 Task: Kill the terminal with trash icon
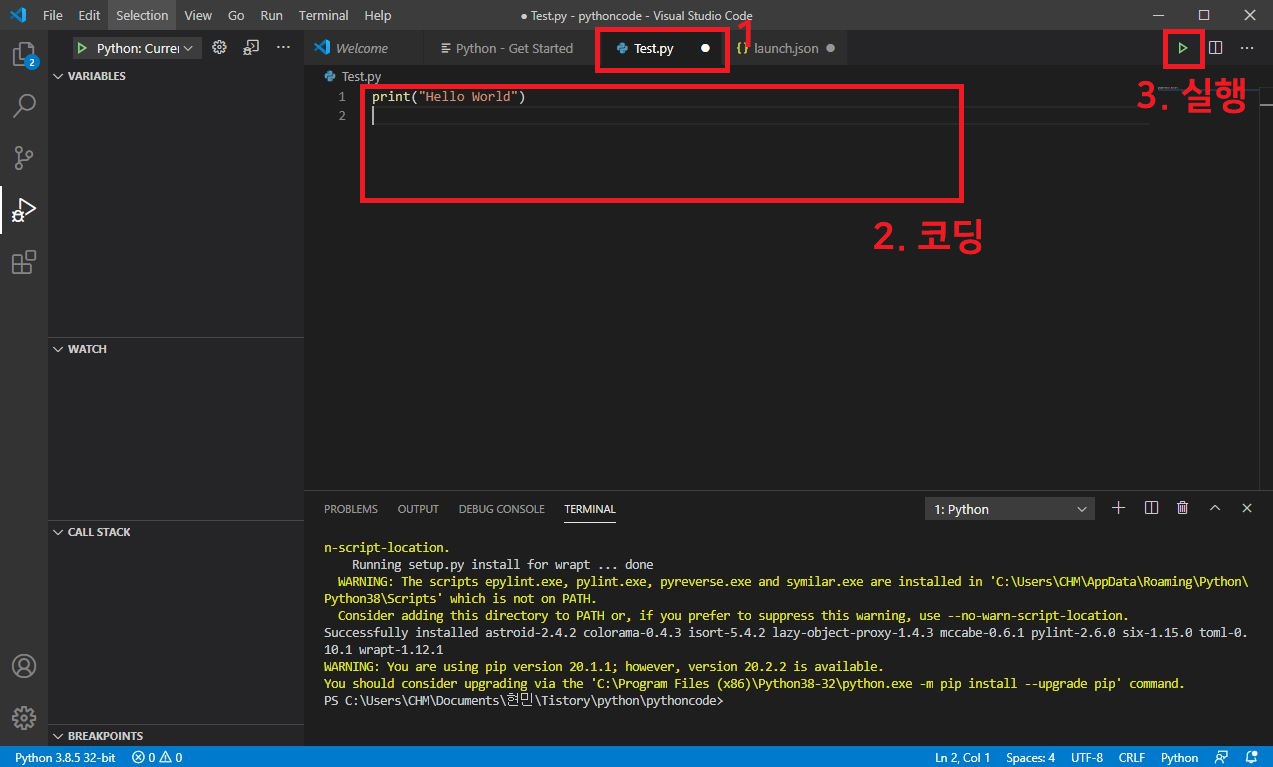[1183, 508]
